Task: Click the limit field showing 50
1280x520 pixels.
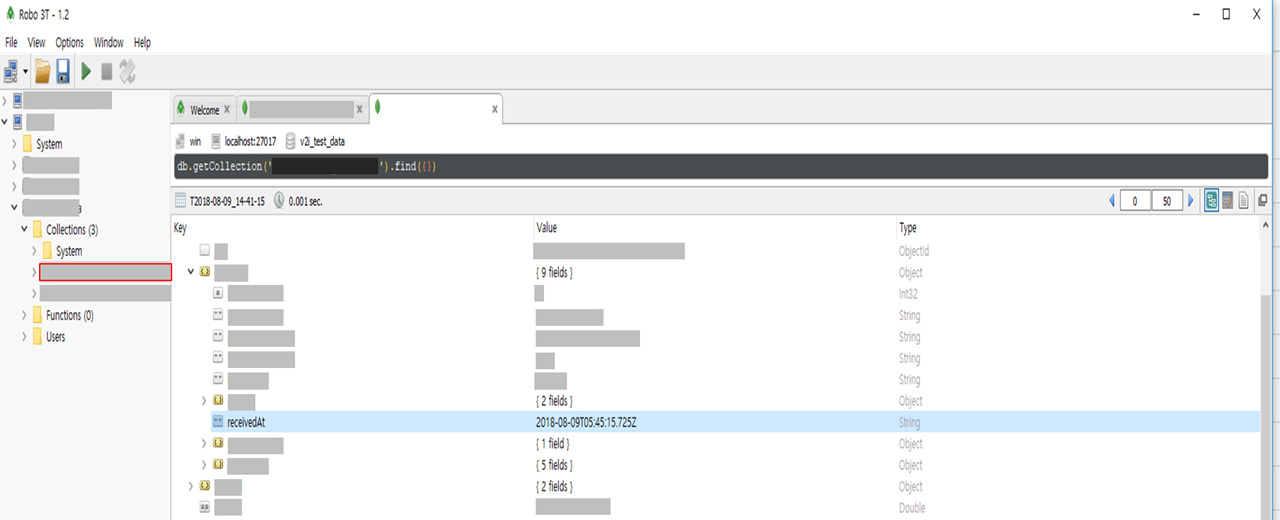Action: click(1167, 201)
